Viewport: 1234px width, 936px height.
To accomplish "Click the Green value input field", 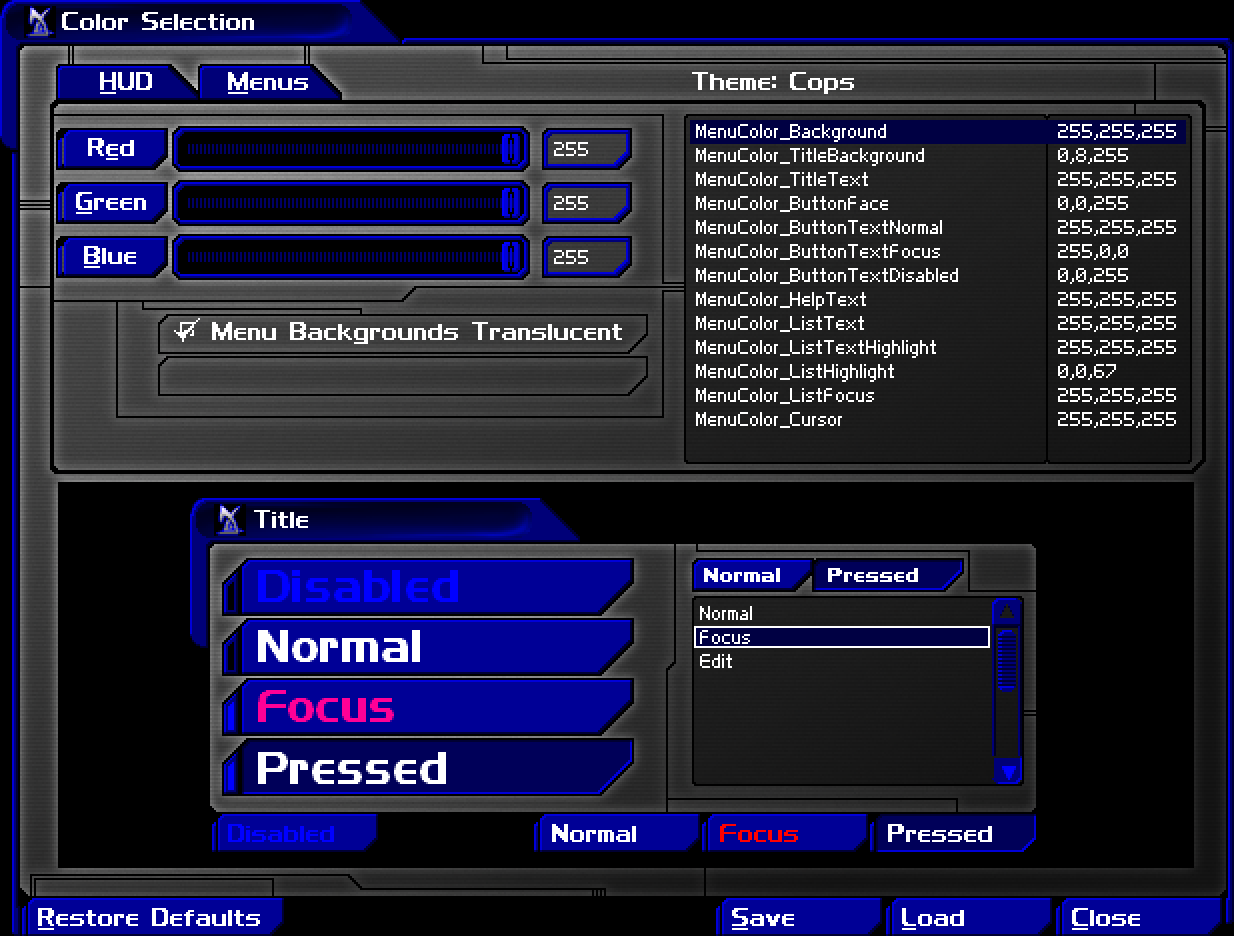I will 587,203.
